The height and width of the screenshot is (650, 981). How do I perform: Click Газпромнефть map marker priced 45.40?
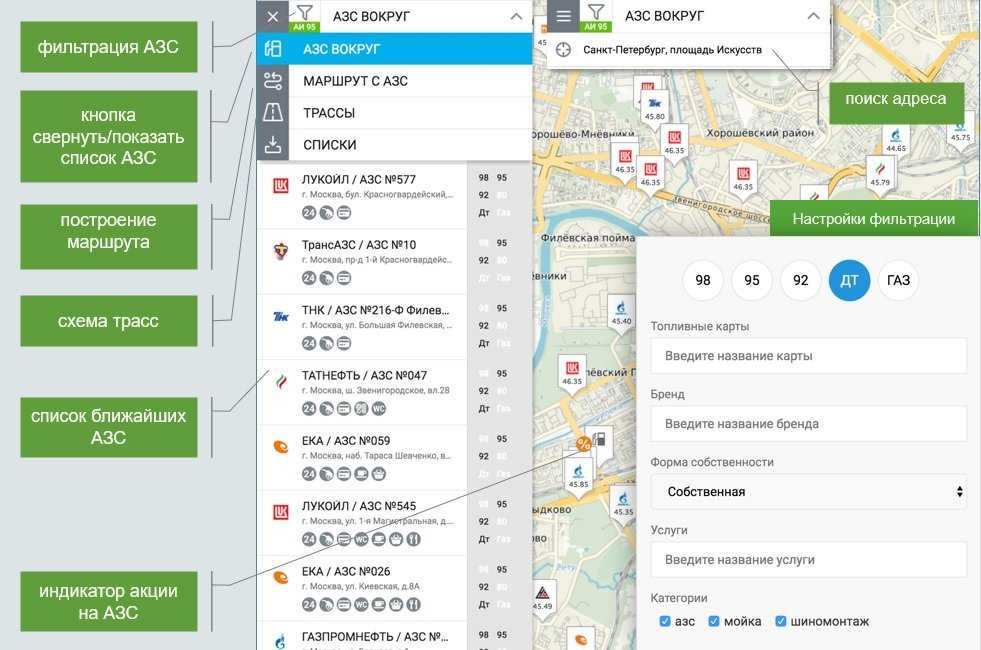pos(621,313)
